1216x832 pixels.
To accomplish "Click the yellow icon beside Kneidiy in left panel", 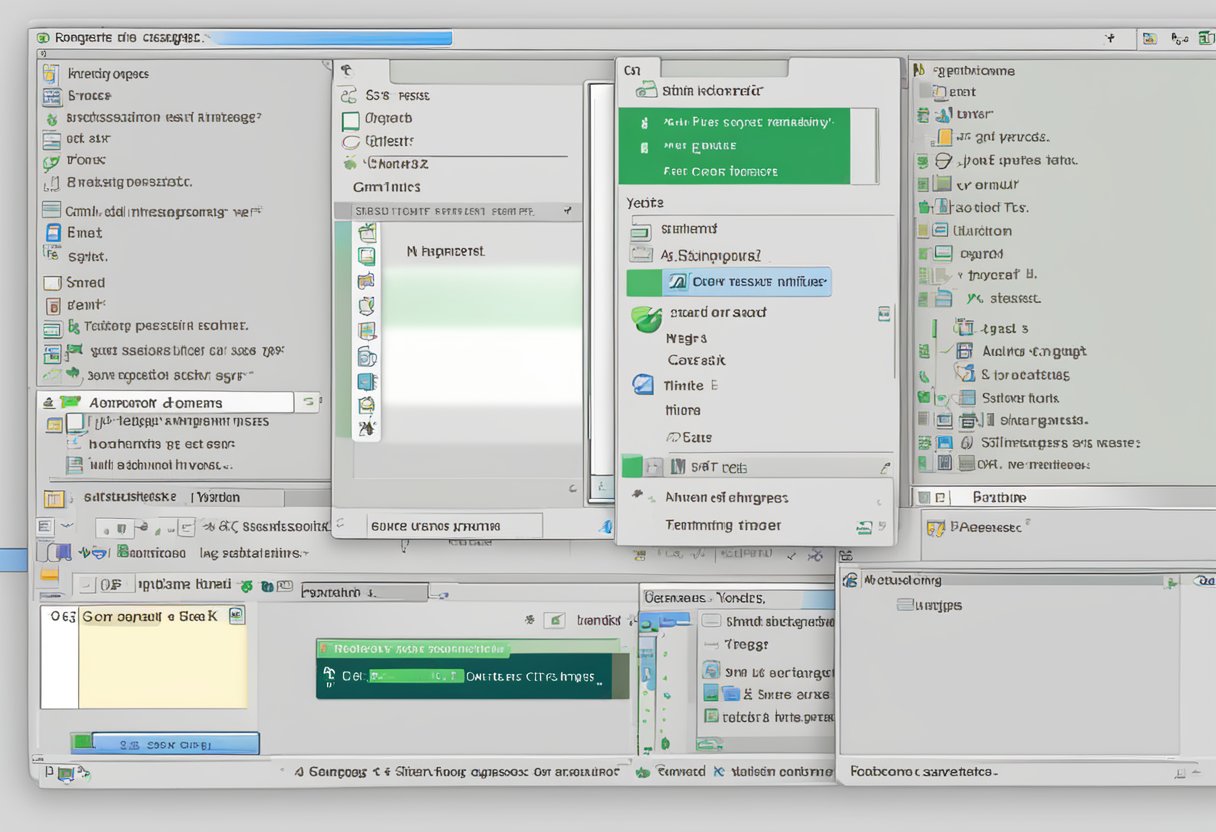I will 51,73.
